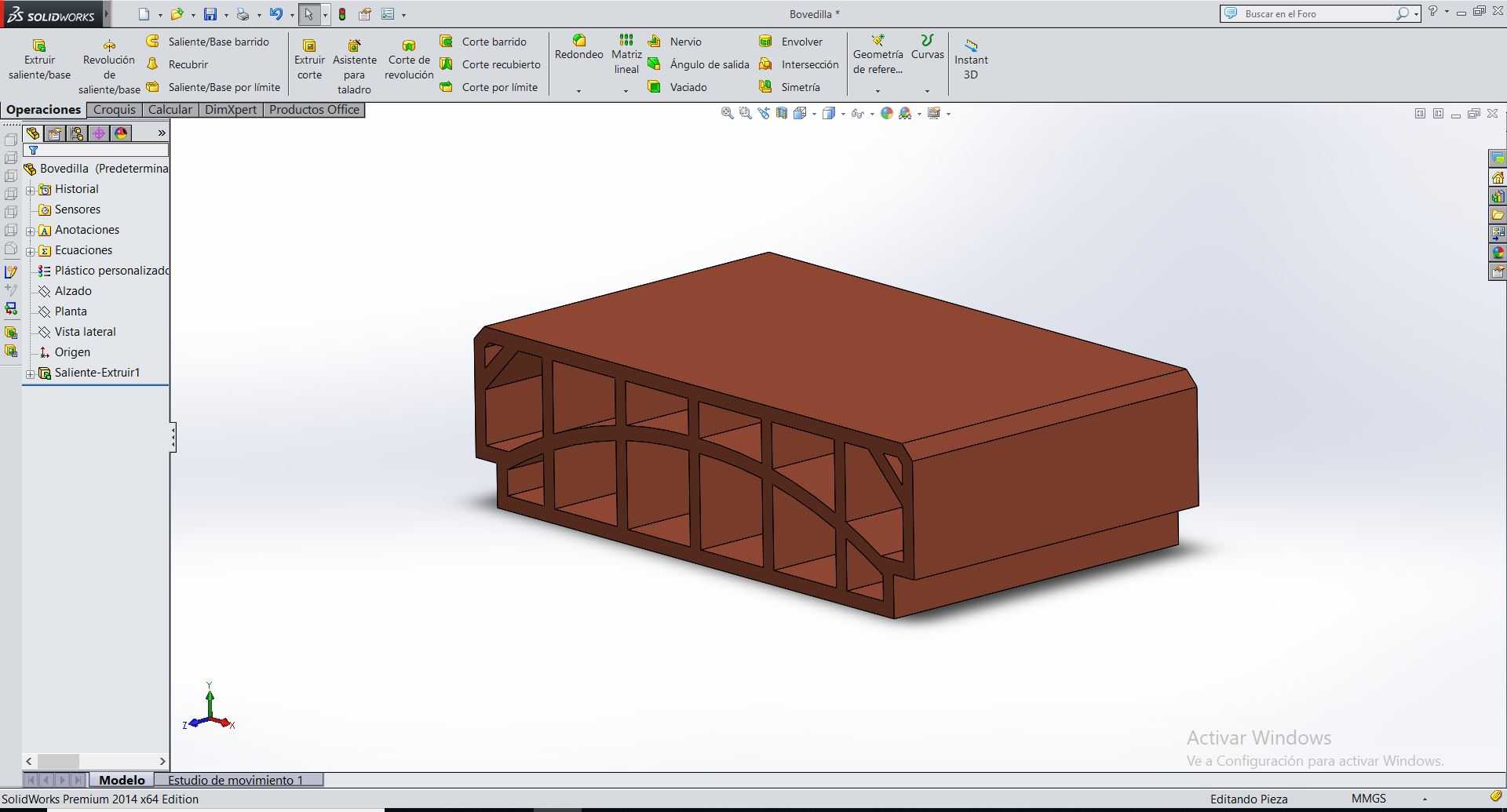
Task: Click Corte barrido tool
Action: [x=483, y=42]
